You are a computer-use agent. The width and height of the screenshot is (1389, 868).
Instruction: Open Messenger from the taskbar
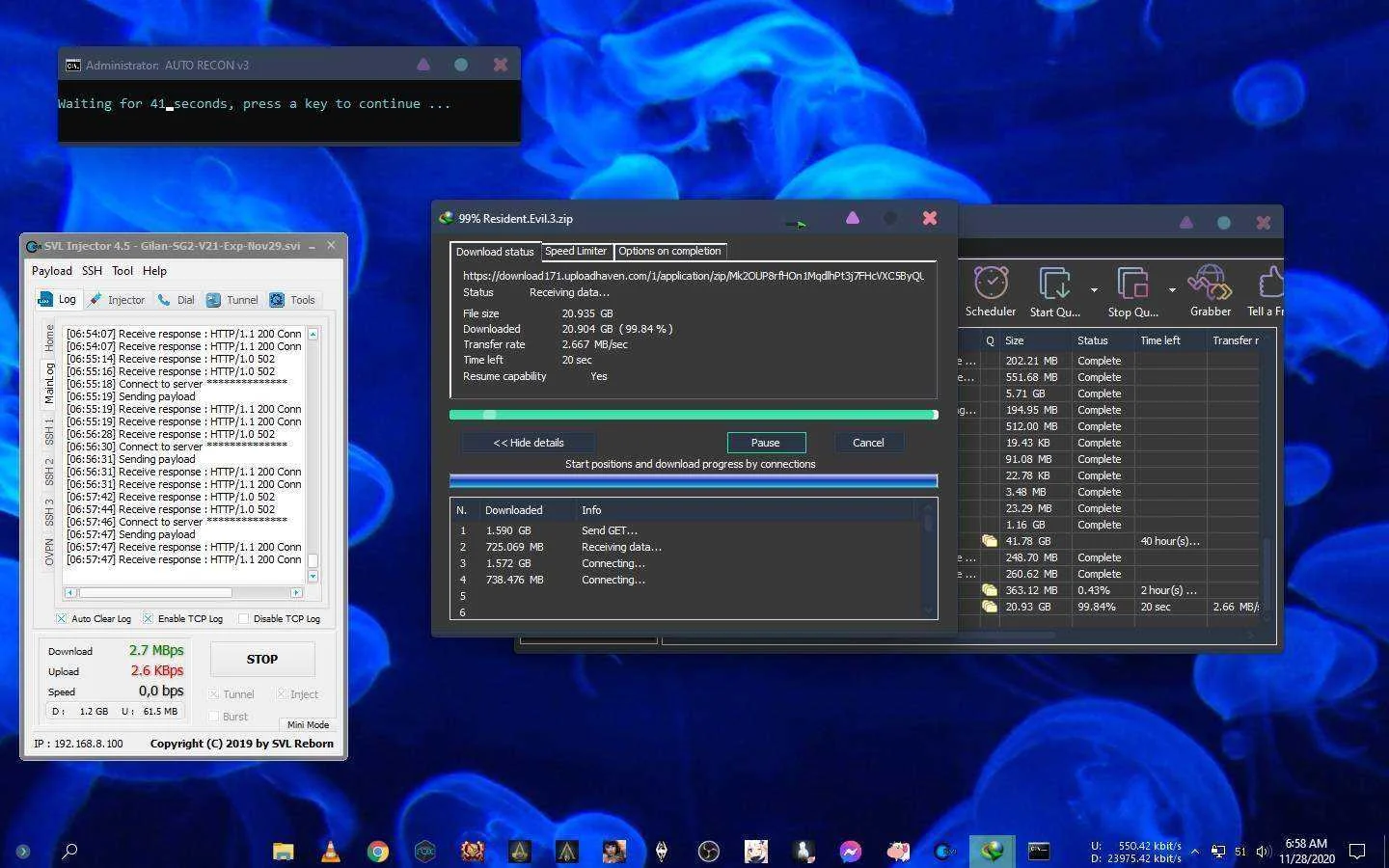point(850,851)
